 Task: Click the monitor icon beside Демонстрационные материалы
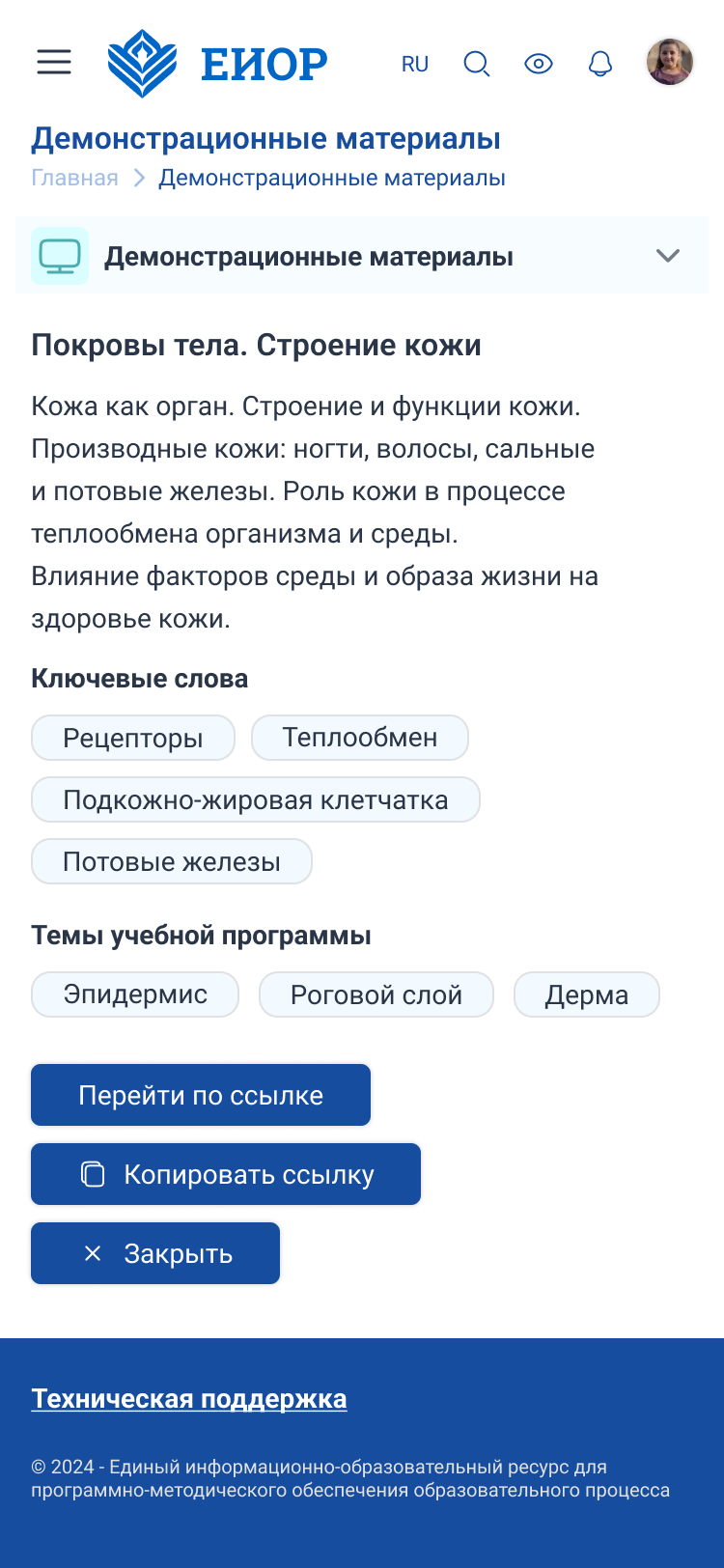60,256
